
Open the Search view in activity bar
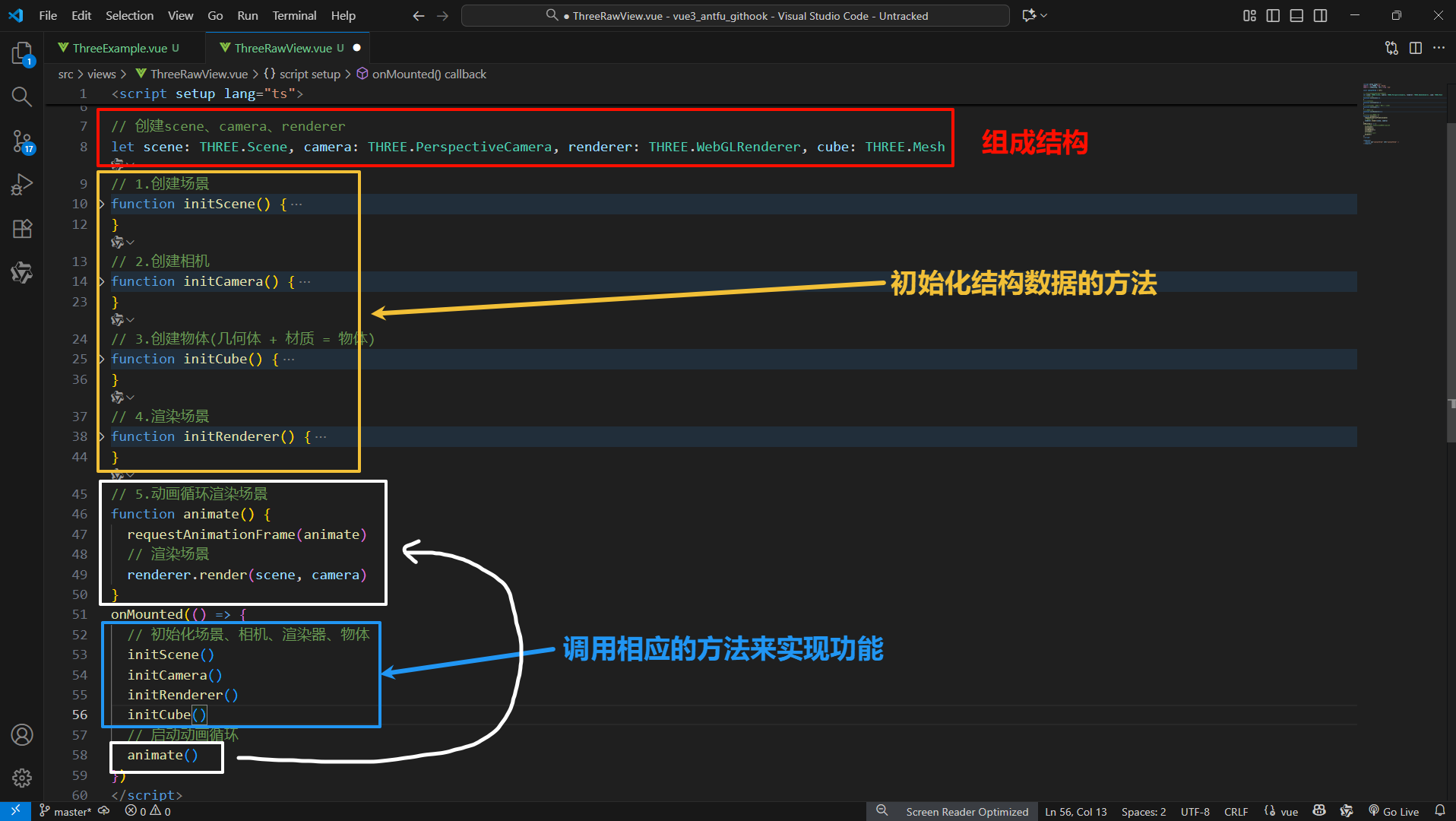click(22, 97)
